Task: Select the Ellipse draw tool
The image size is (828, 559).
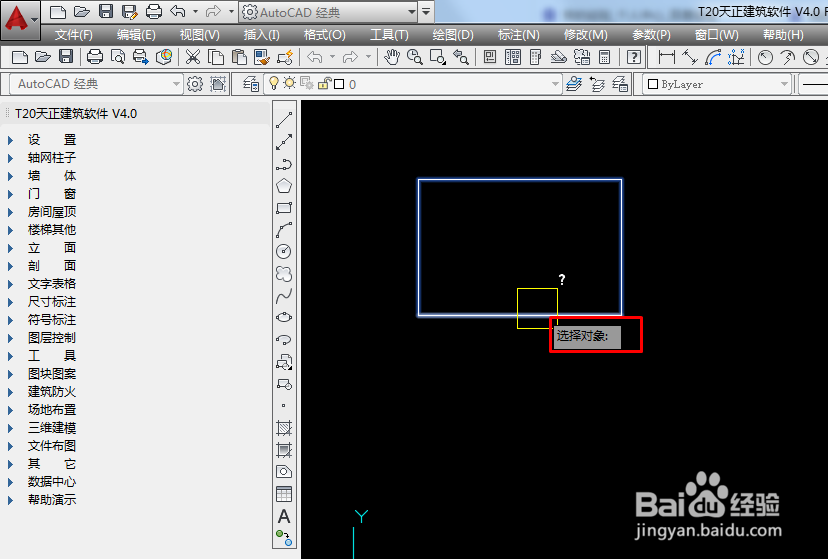Action: (x=284, y=317)
